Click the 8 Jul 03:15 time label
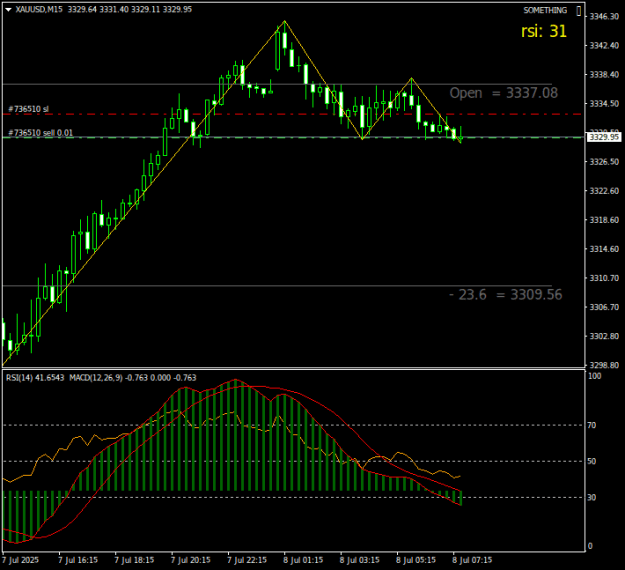This screenshot has height=570, width=625. point(360,560)
